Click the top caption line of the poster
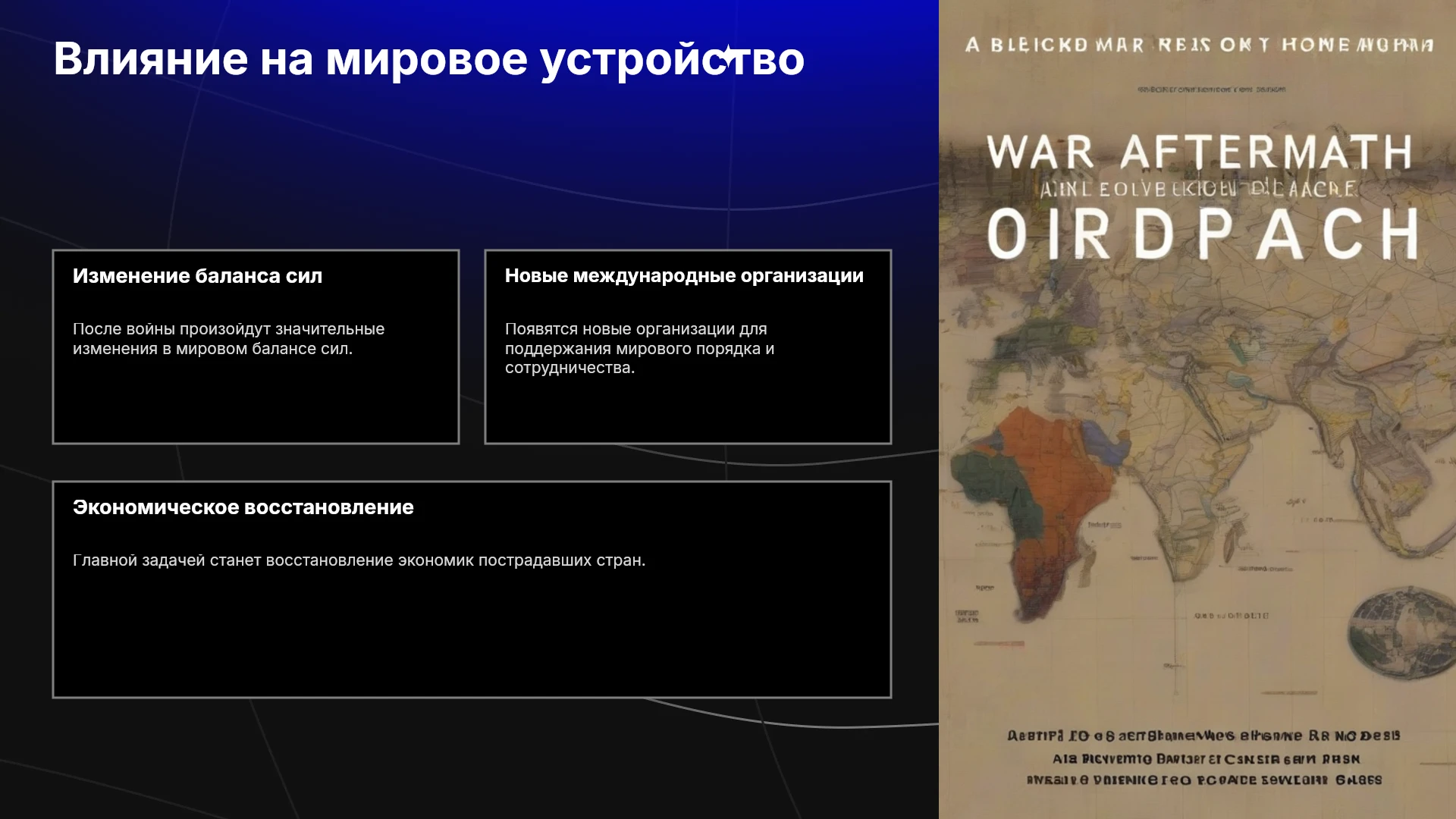The width and height of the screenshot is (1456, 819). [1199, 45]
